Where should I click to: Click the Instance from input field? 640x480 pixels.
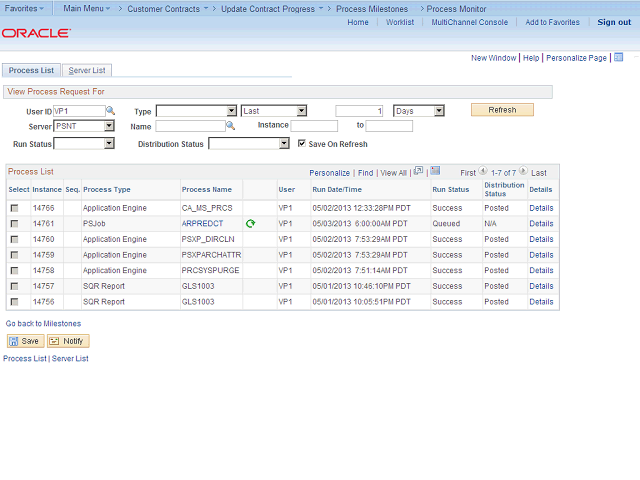[x=313, y=127]
